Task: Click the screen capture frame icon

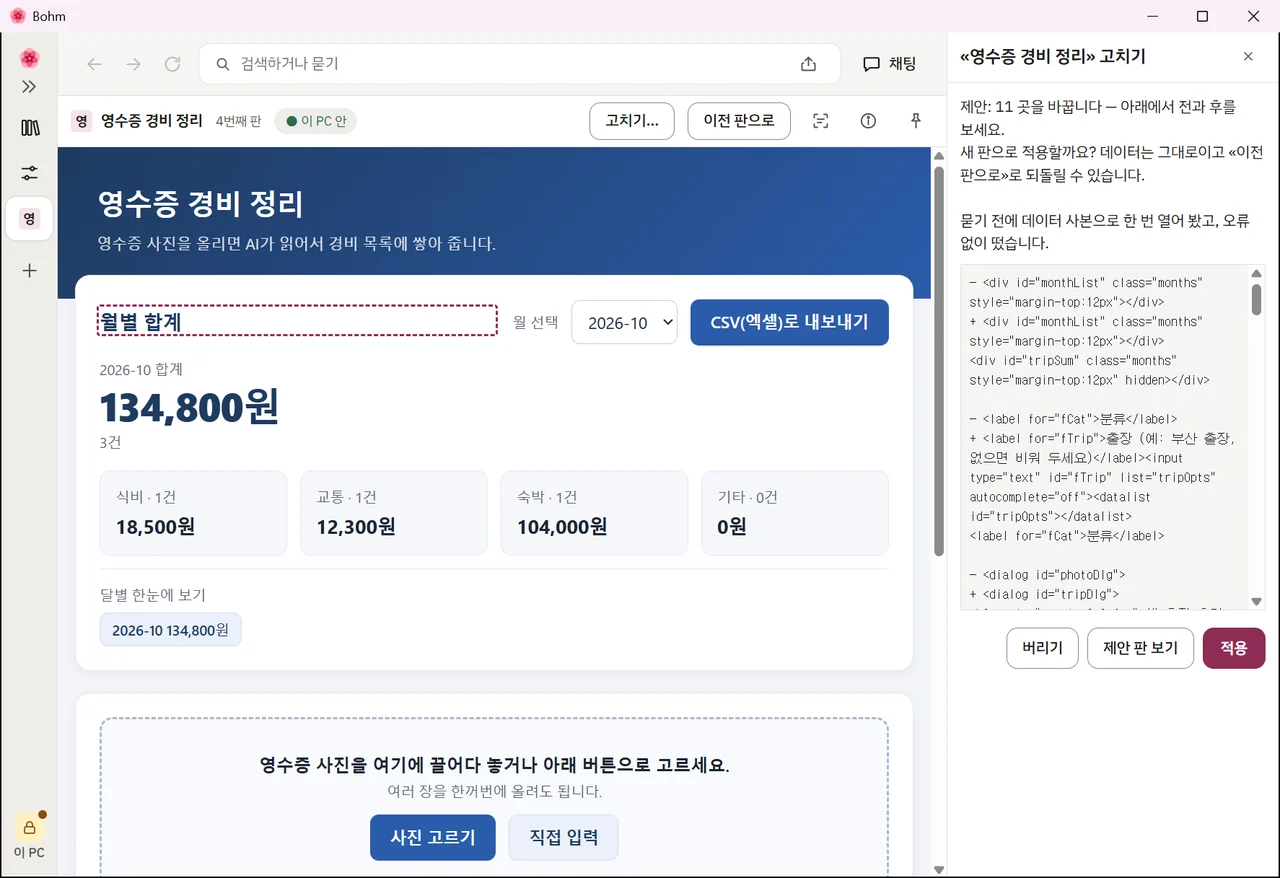Action: (x=821, y=121)
